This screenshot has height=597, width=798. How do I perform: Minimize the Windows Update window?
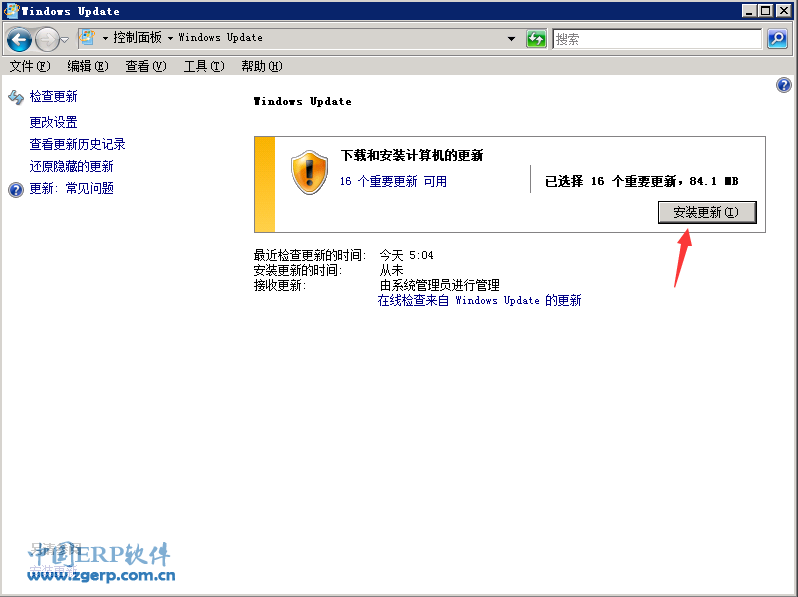tap(749, 10)
